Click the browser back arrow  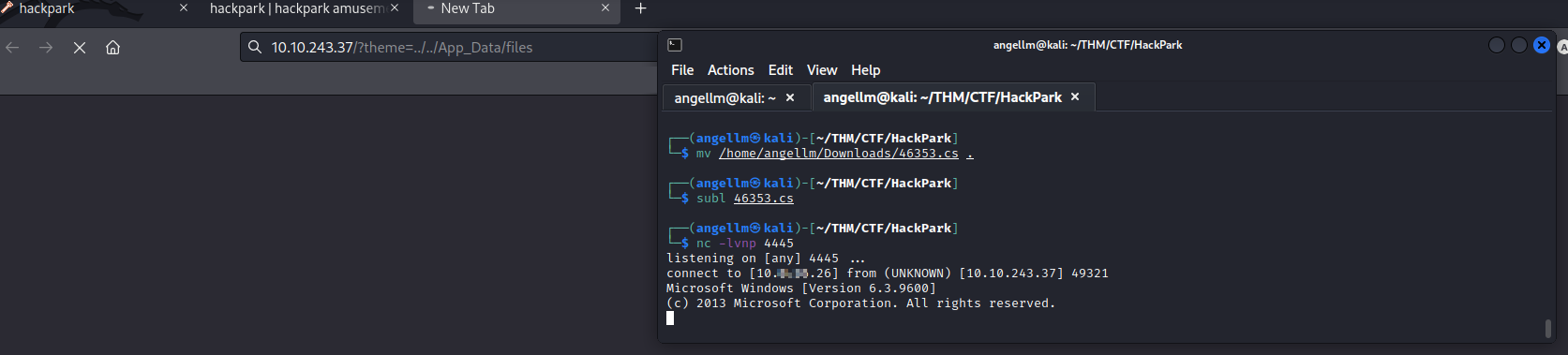click(12, 47)
